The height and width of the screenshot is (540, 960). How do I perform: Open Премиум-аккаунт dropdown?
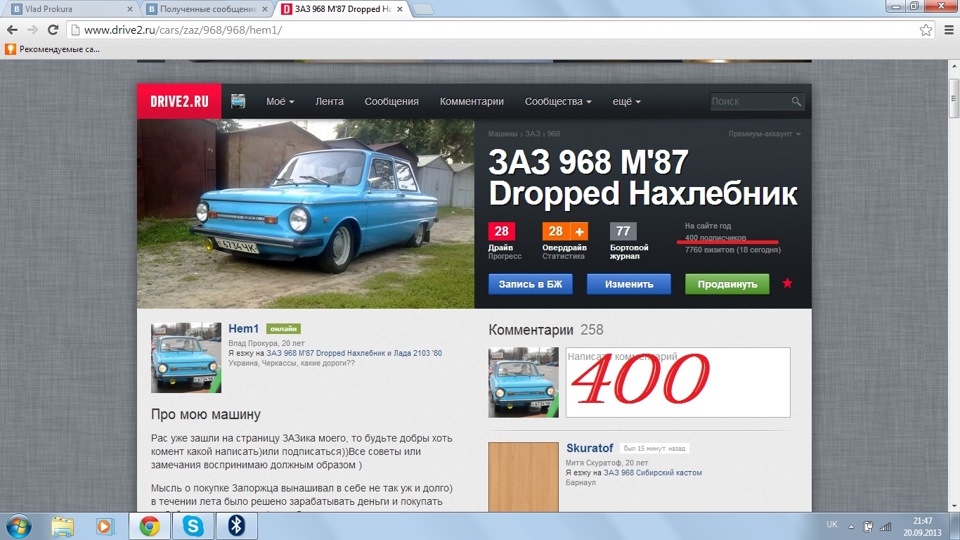tap(765, 133)
